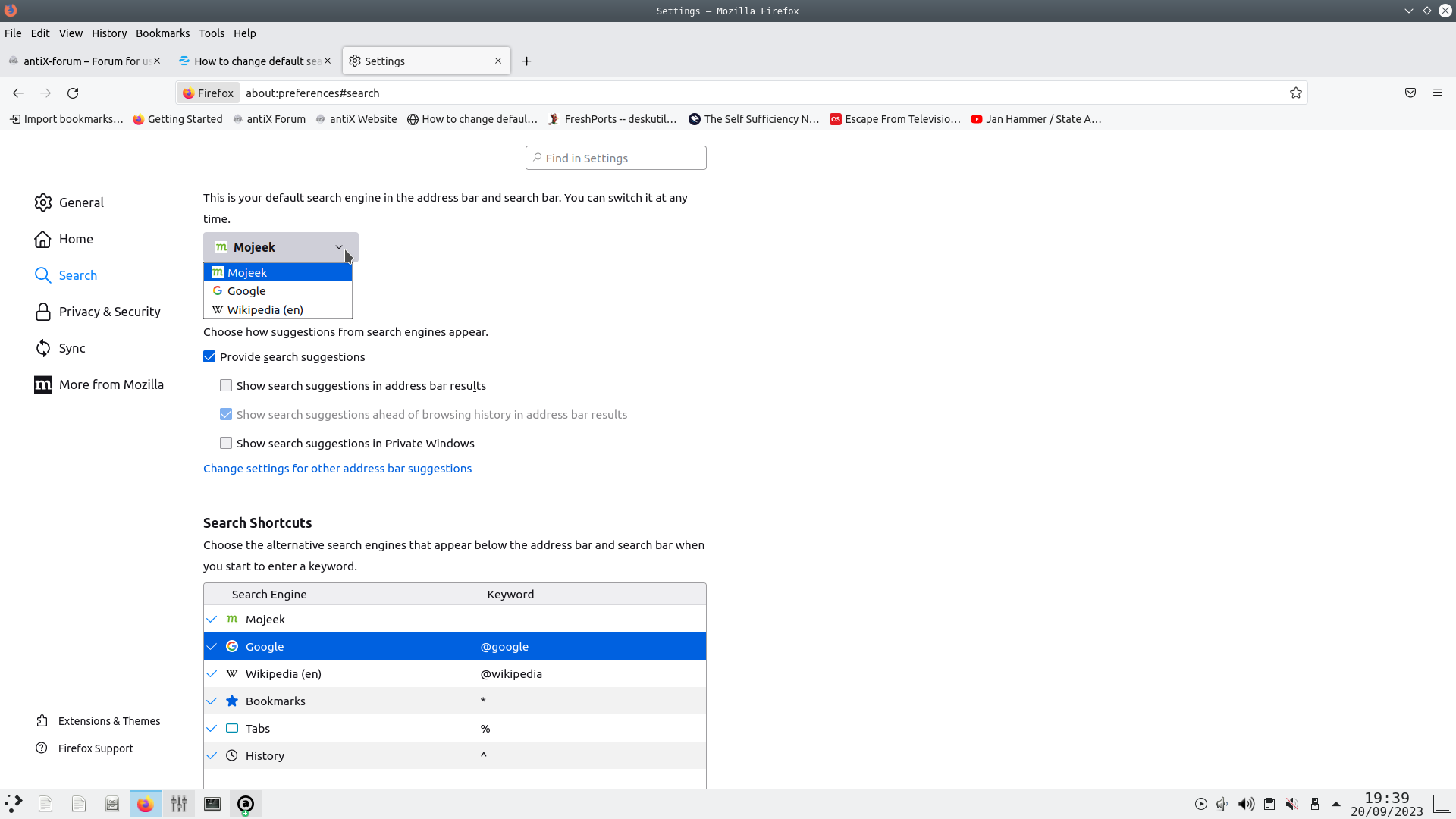The image size is (1456, 819).
Task: Open the terminal from the taskbar
Action: pos(212,804)
